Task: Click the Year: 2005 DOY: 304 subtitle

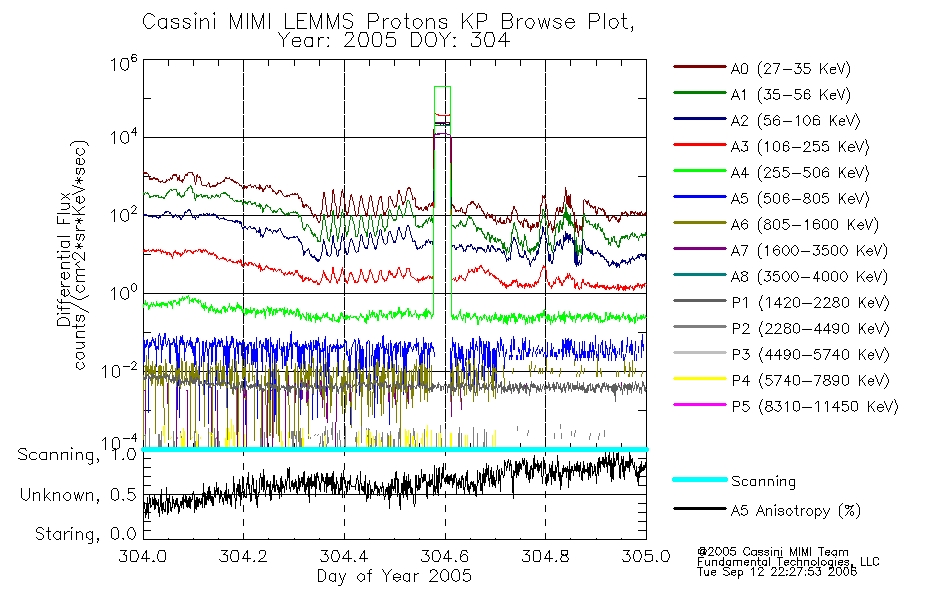Action: [394, 41]
